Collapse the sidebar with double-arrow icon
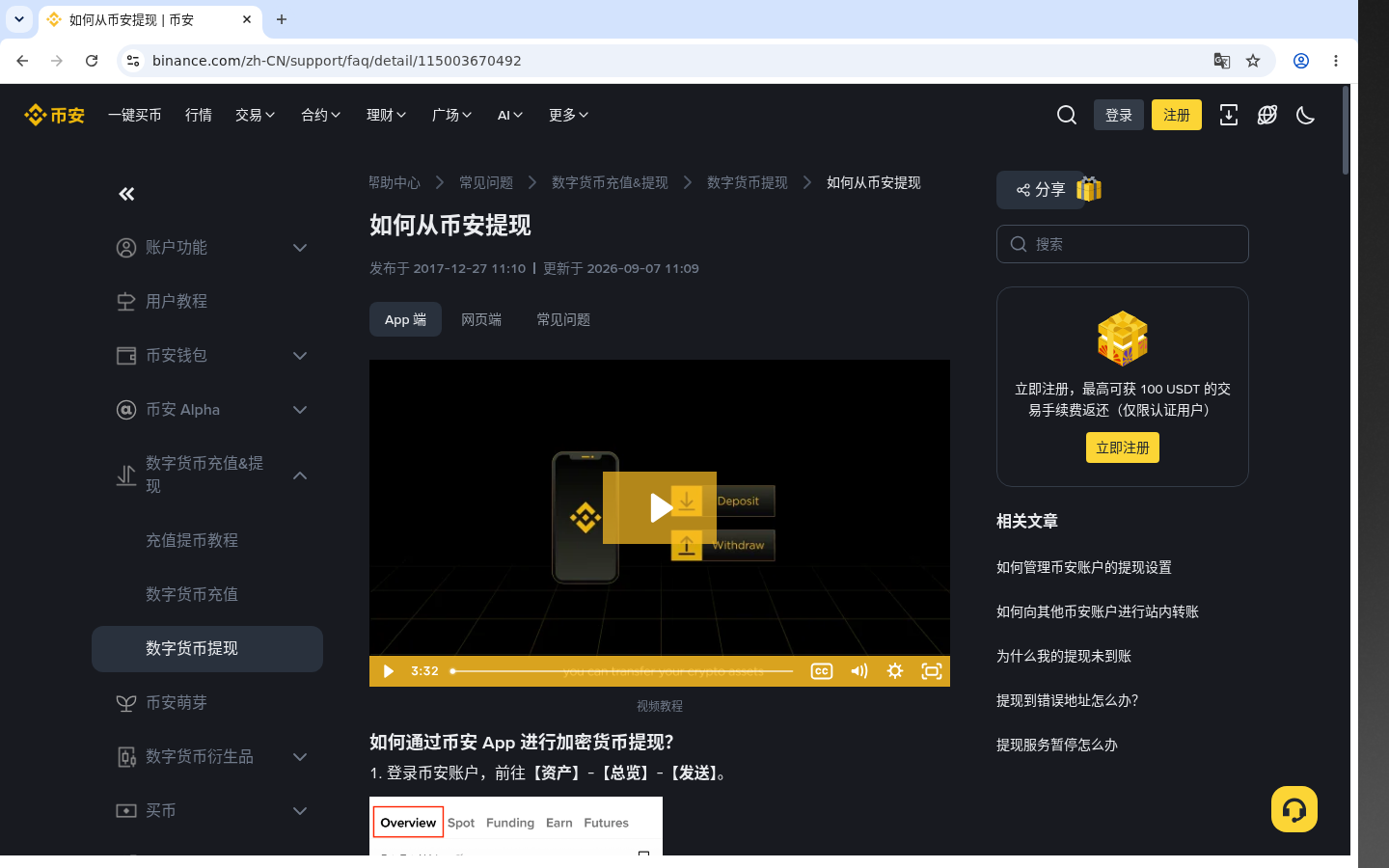This screenshot has width=1389, height=868. (x=126, y=194)
